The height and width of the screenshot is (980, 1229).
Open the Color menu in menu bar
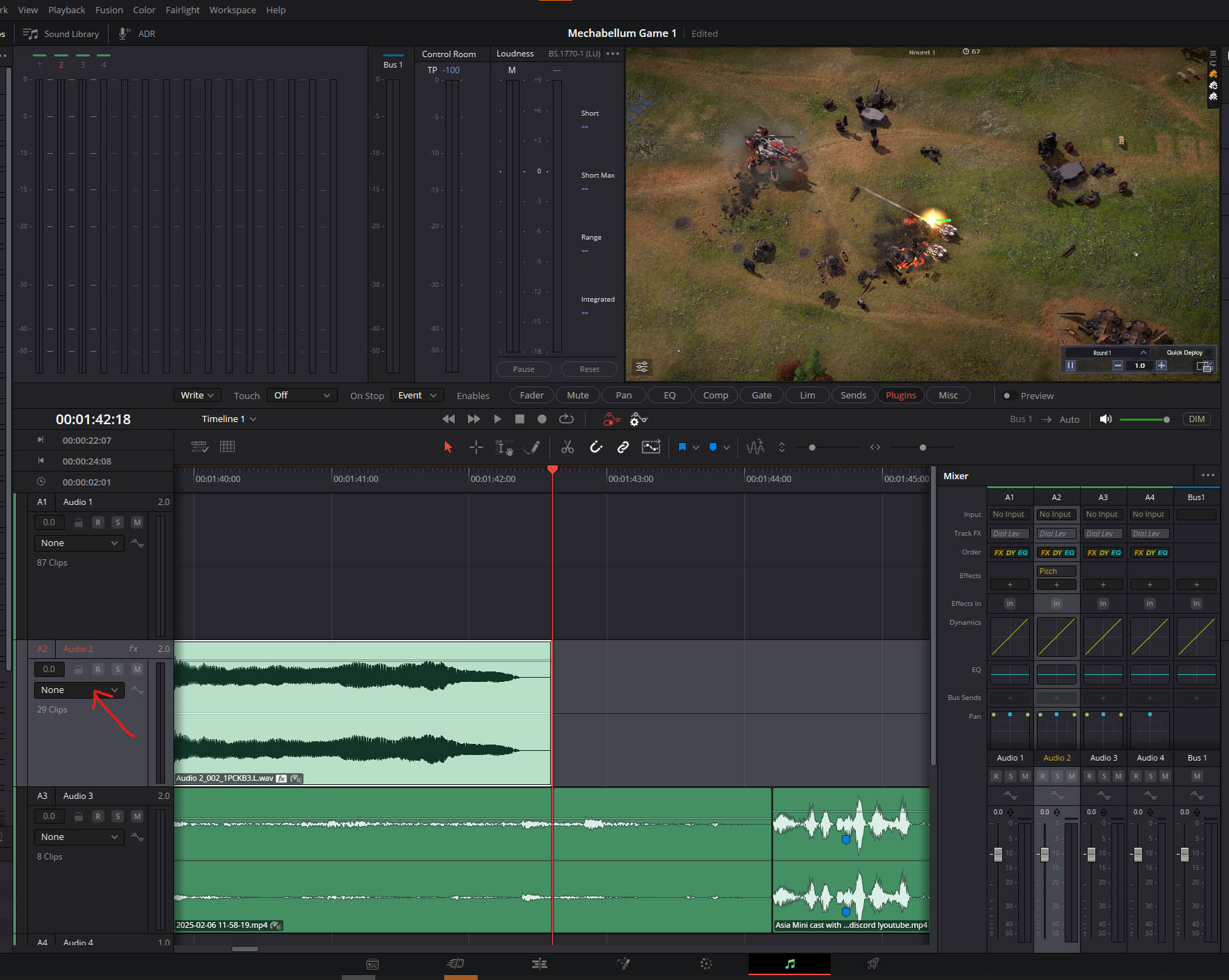144,10
